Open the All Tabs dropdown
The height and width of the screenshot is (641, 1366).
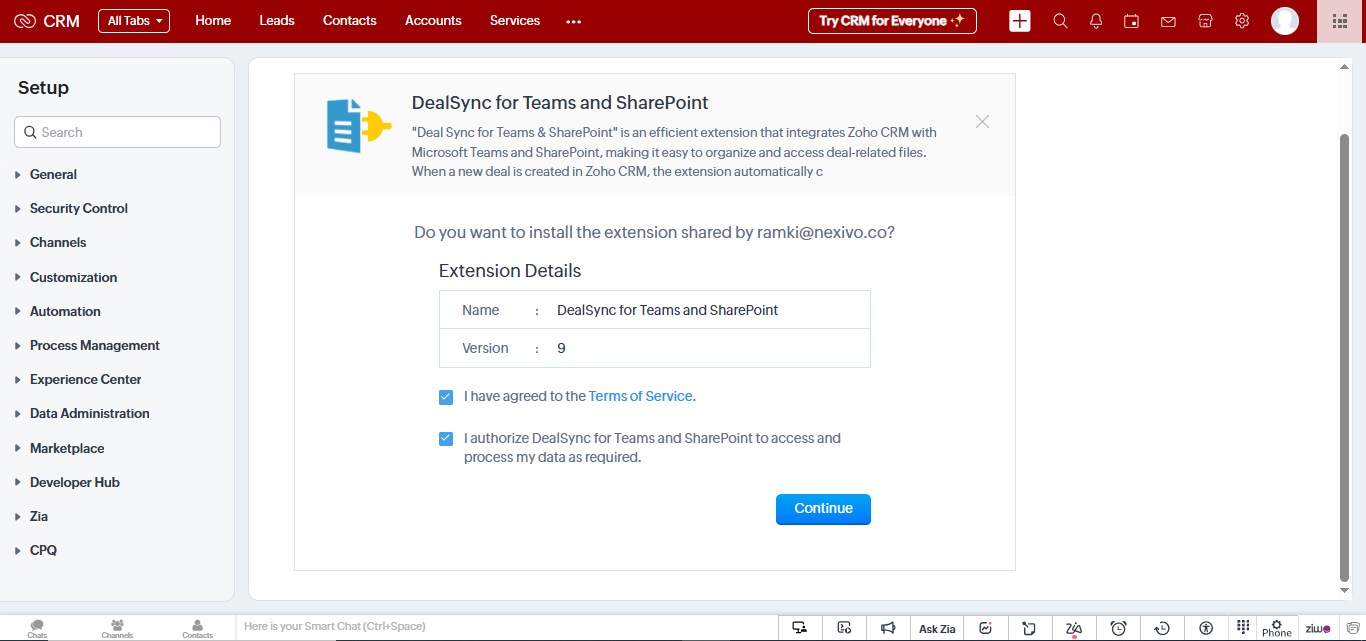(134, 21)
